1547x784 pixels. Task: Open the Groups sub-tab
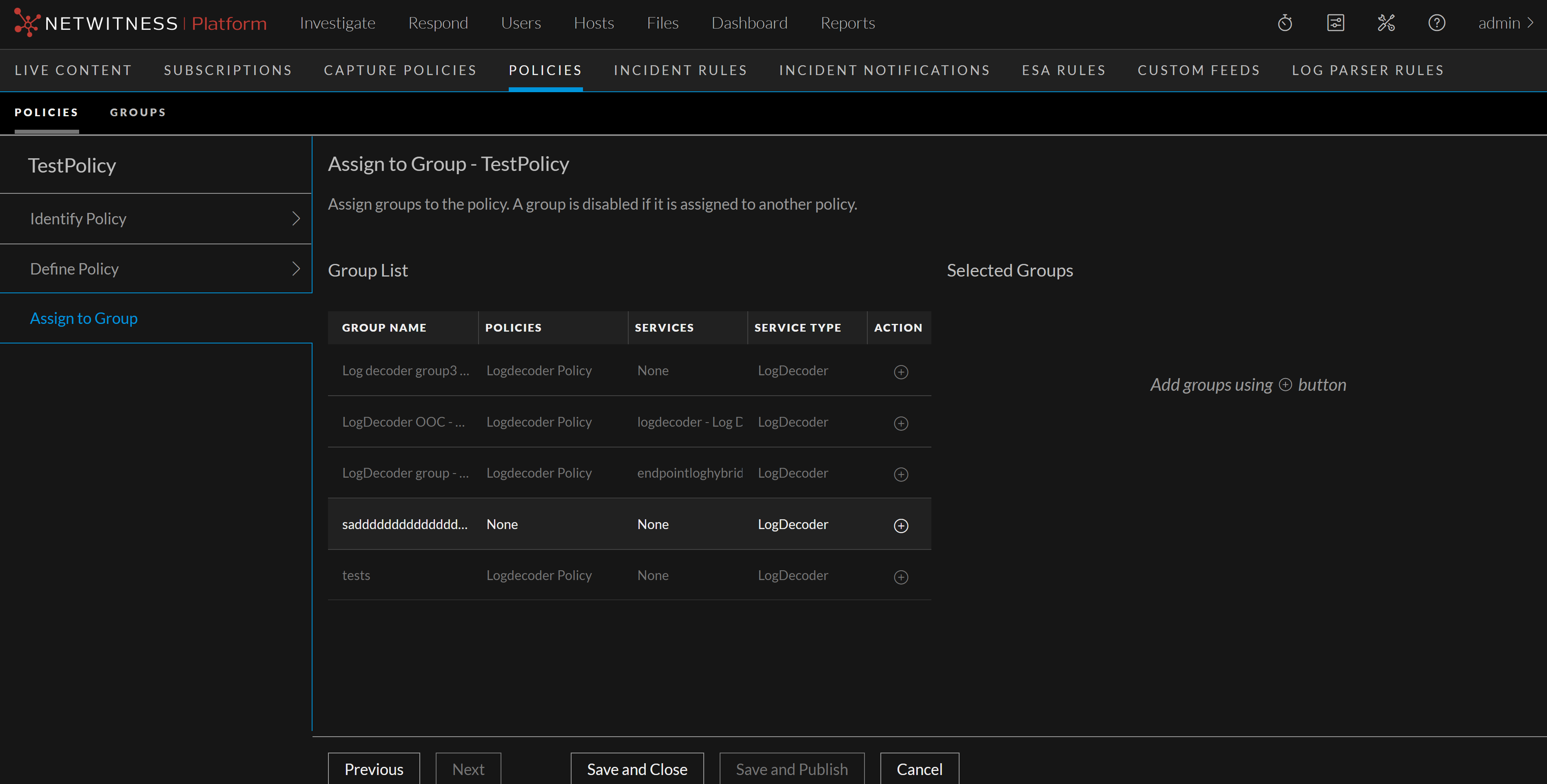[x=137, y=112]
